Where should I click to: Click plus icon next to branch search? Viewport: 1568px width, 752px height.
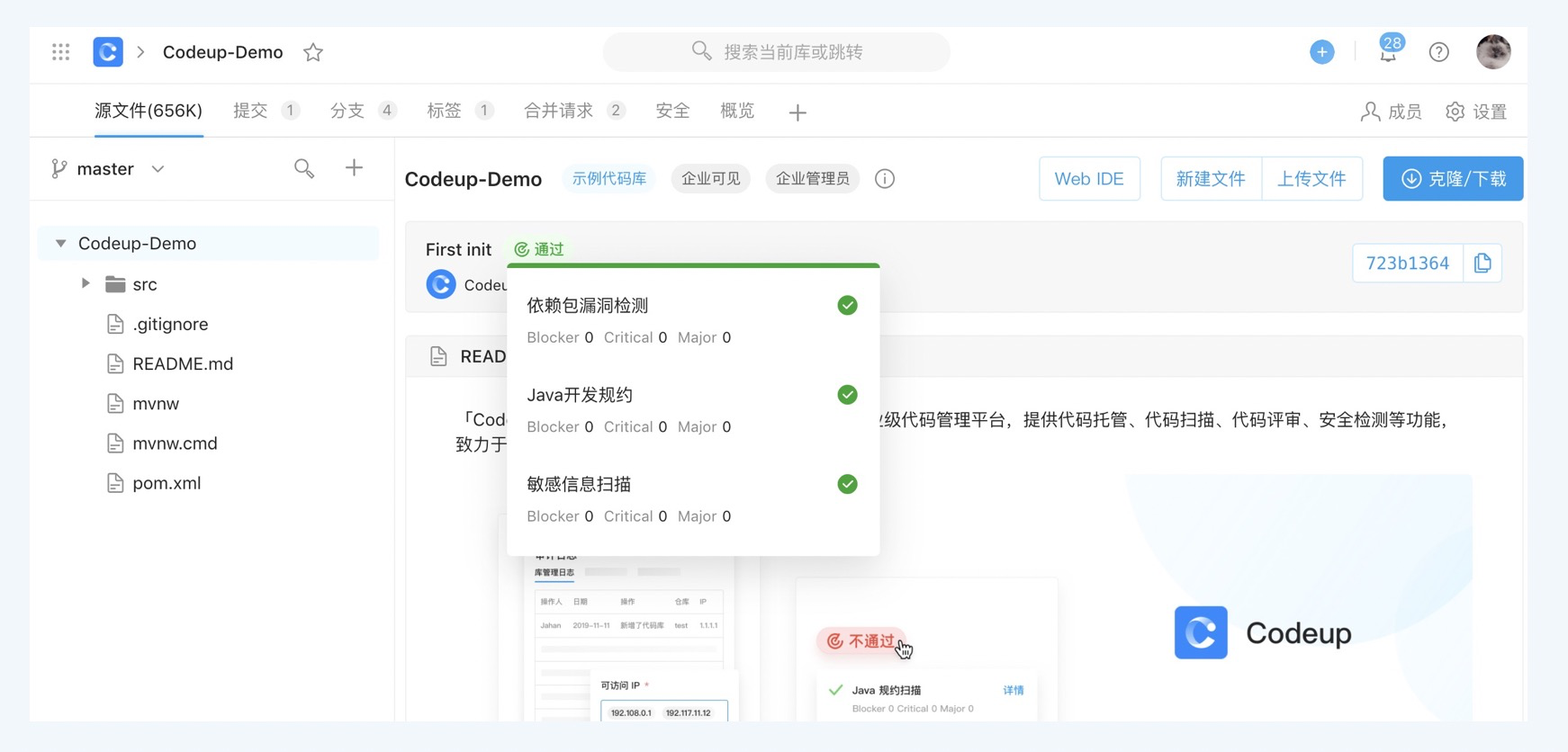click(354, 167)
